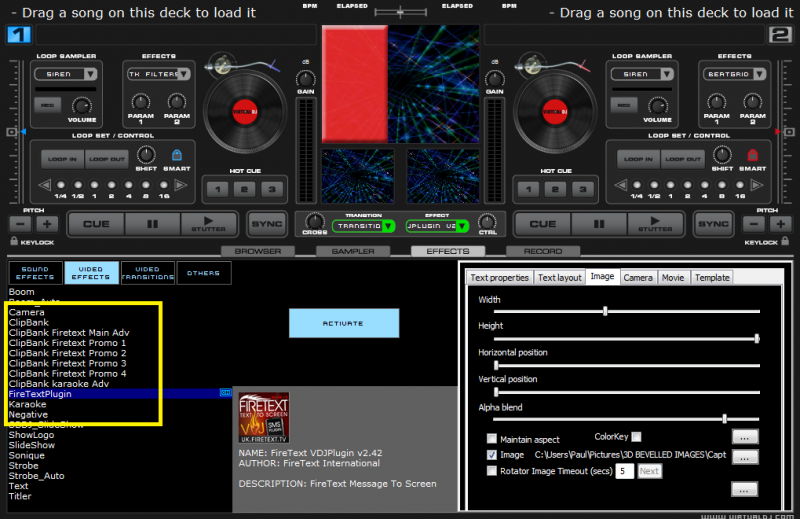800x519 pixels.
Task: Click left deck effects Param 1 knob
Action: pos(141,102)
